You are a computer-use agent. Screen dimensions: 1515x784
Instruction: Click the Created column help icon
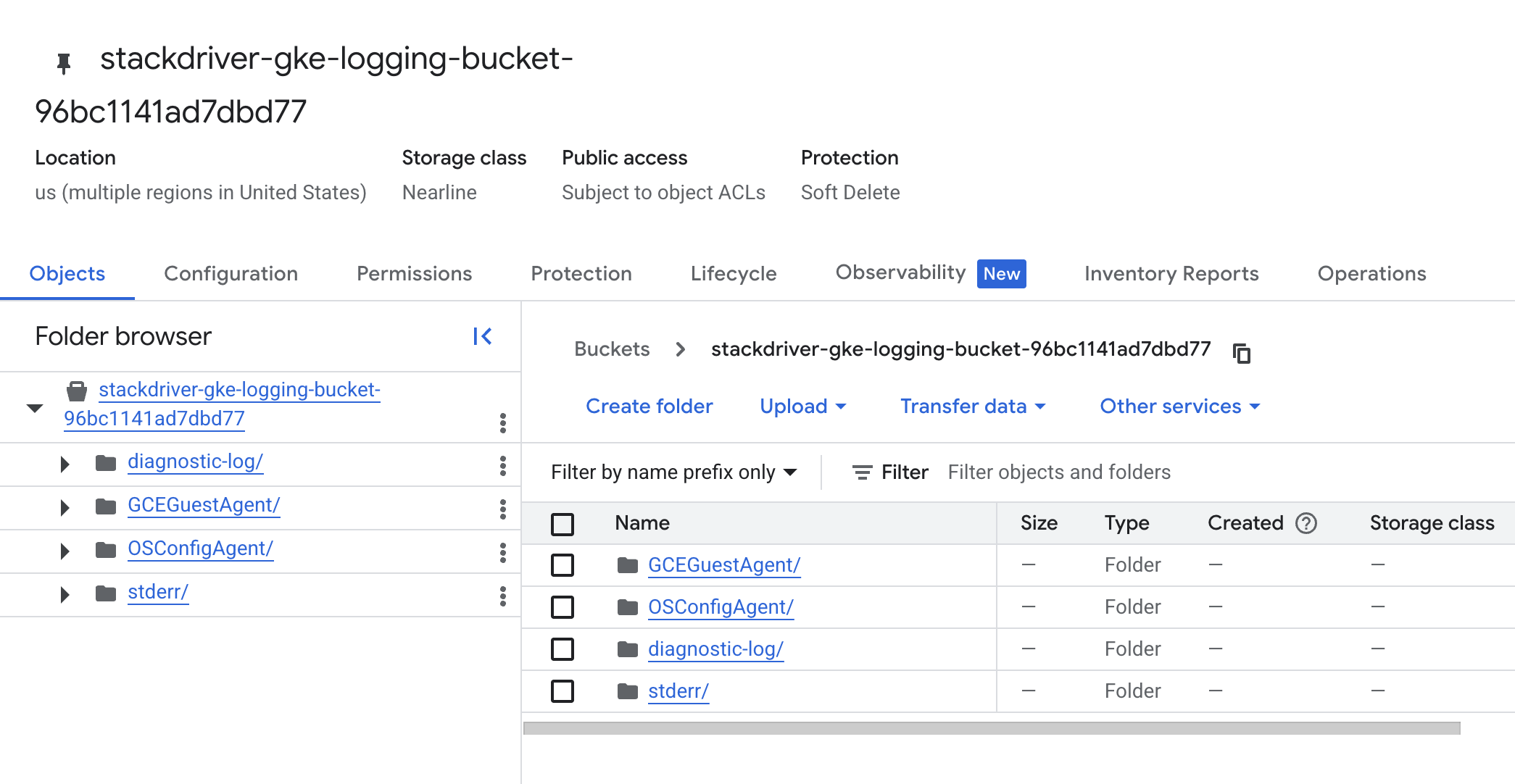point(1306,523)
